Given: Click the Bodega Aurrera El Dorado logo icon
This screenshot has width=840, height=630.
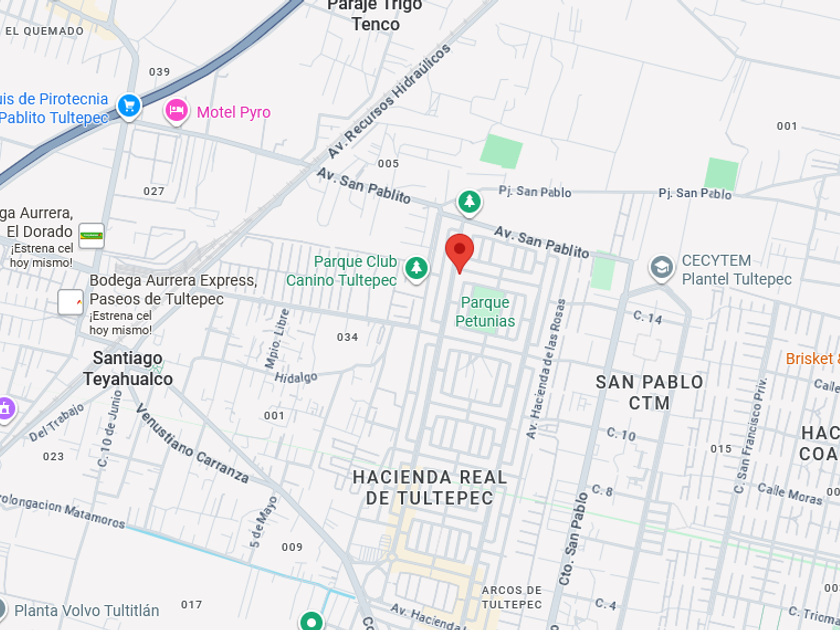Looking at the screenshot, I should point(91,236).
